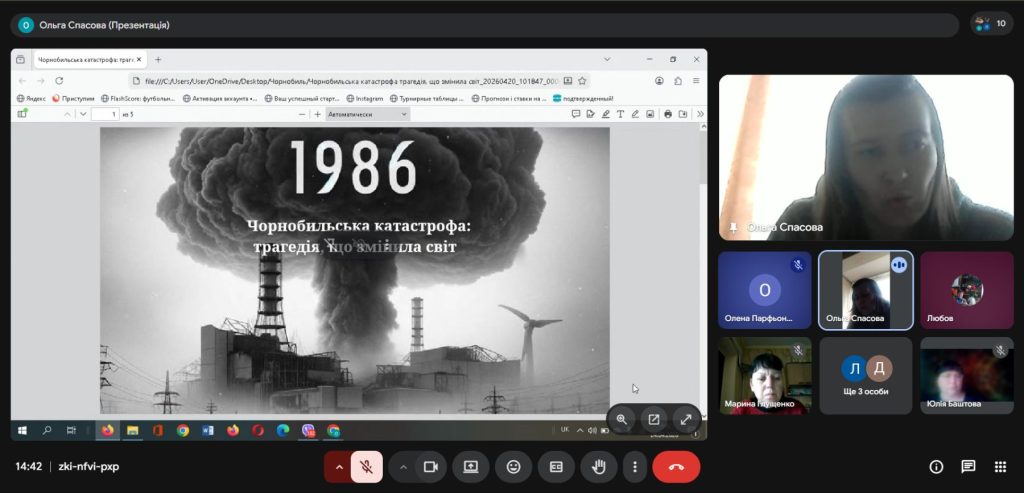Turn the camera on or off
This screenshot has height=493, width=1024.
pyautogui.click(x=431, y=467)
